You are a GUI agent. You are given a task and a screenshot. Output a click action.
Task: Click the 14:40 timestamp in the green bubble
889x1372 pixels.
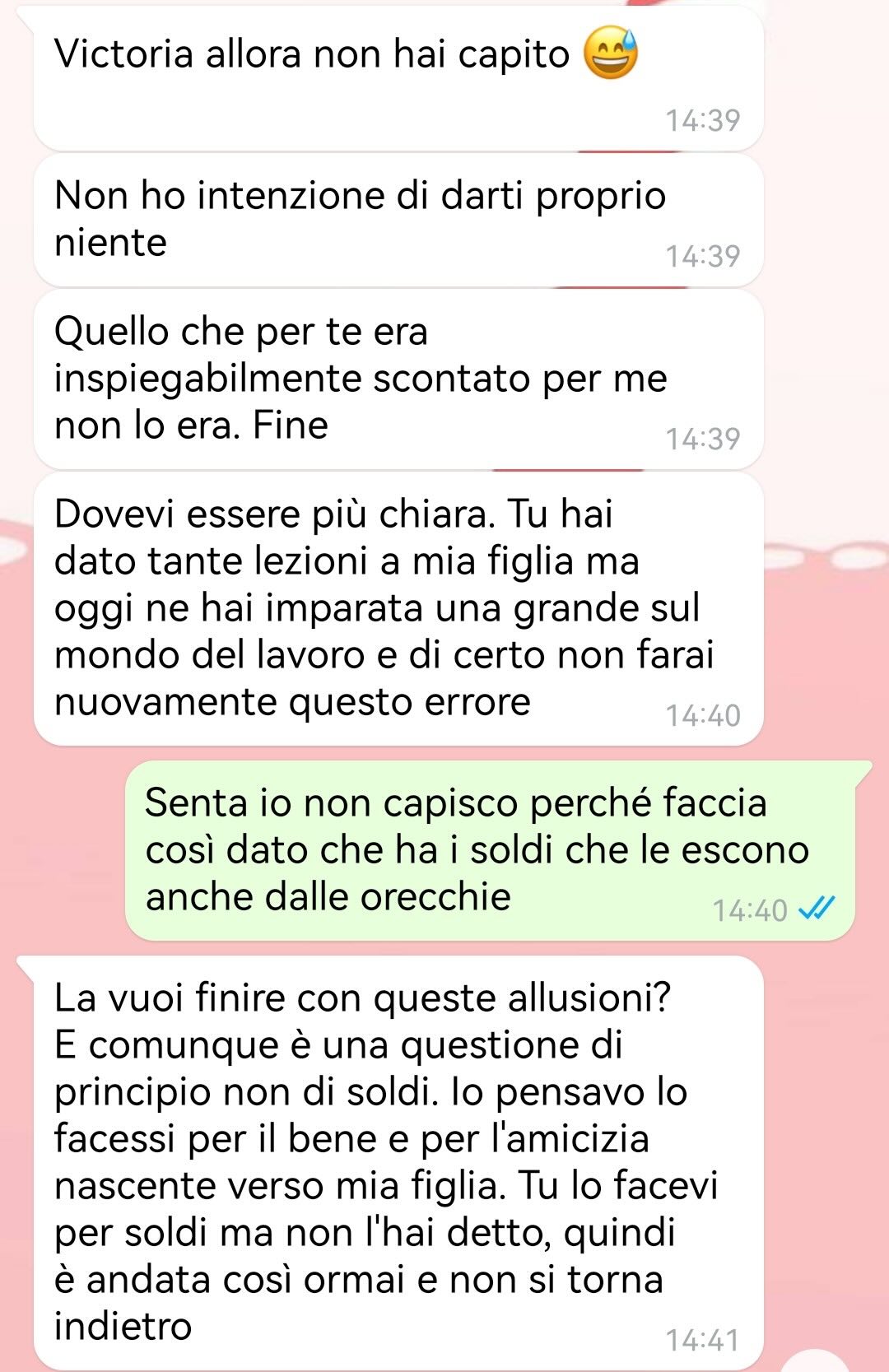coord(750,910)
